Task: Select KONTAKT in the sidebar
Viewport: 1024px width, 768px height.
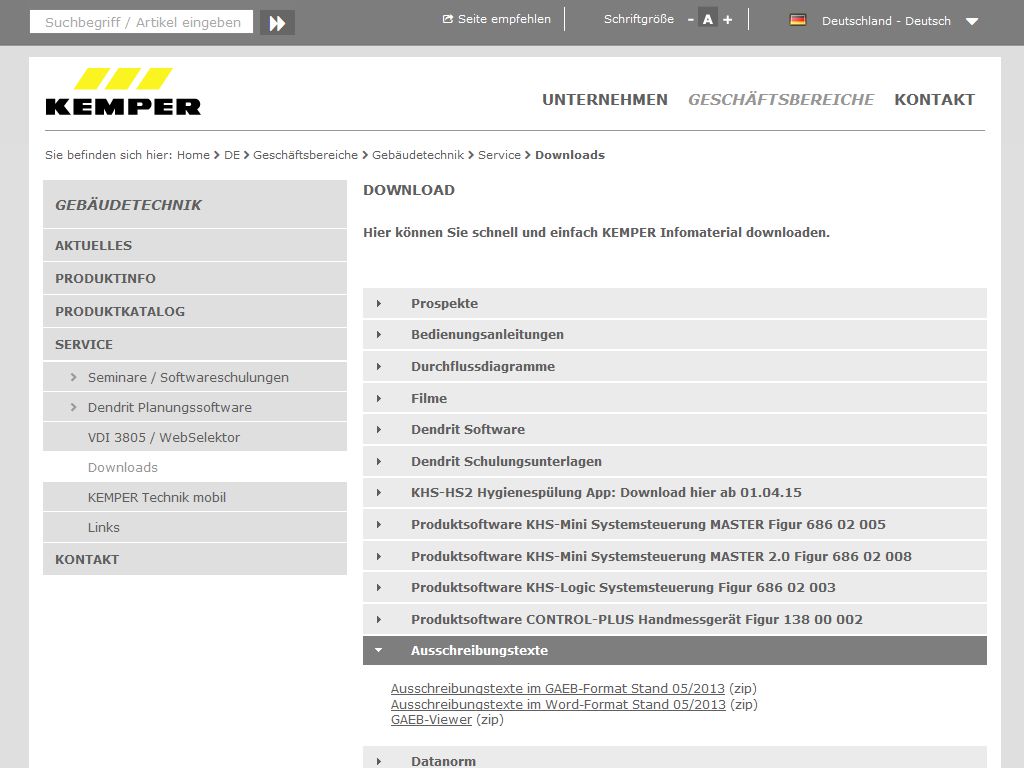Action: [x=195, y=560]
